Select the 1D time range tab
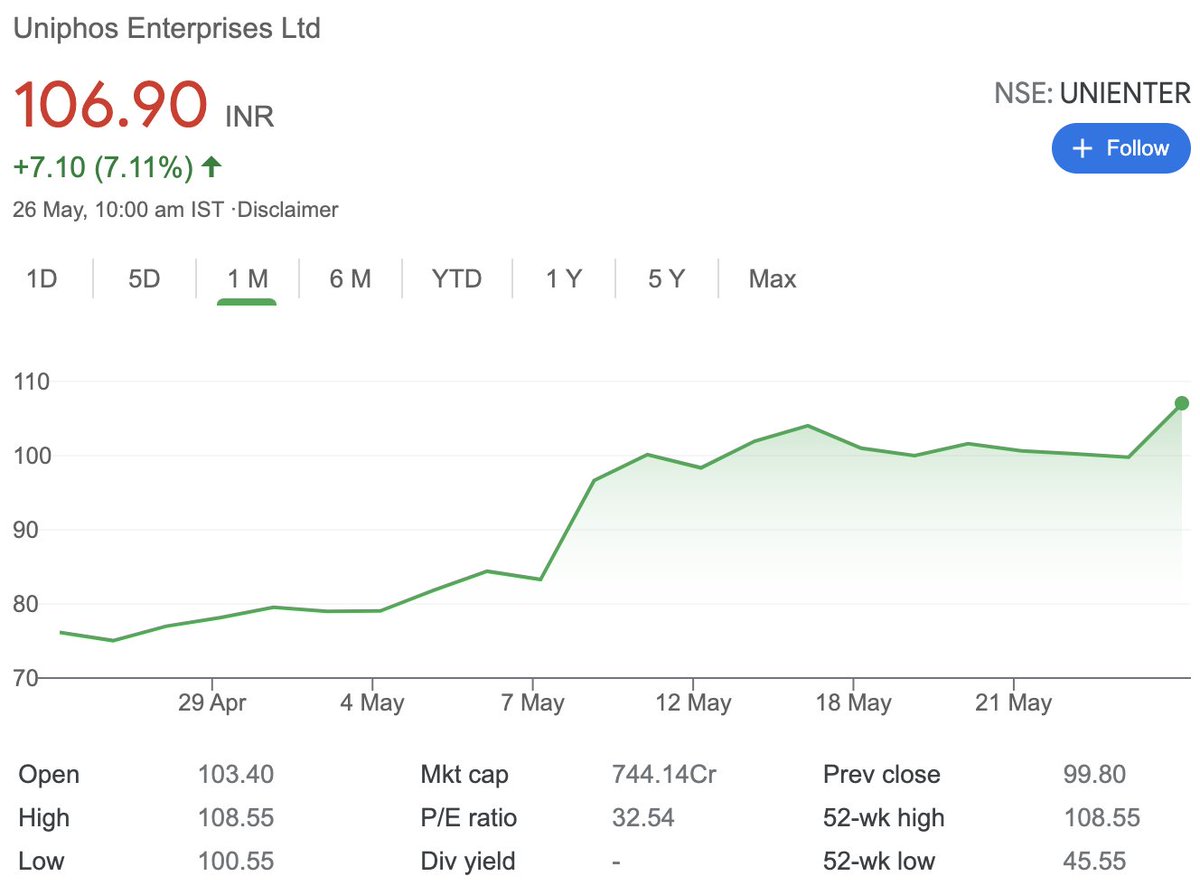 click(x=41, y=279)
